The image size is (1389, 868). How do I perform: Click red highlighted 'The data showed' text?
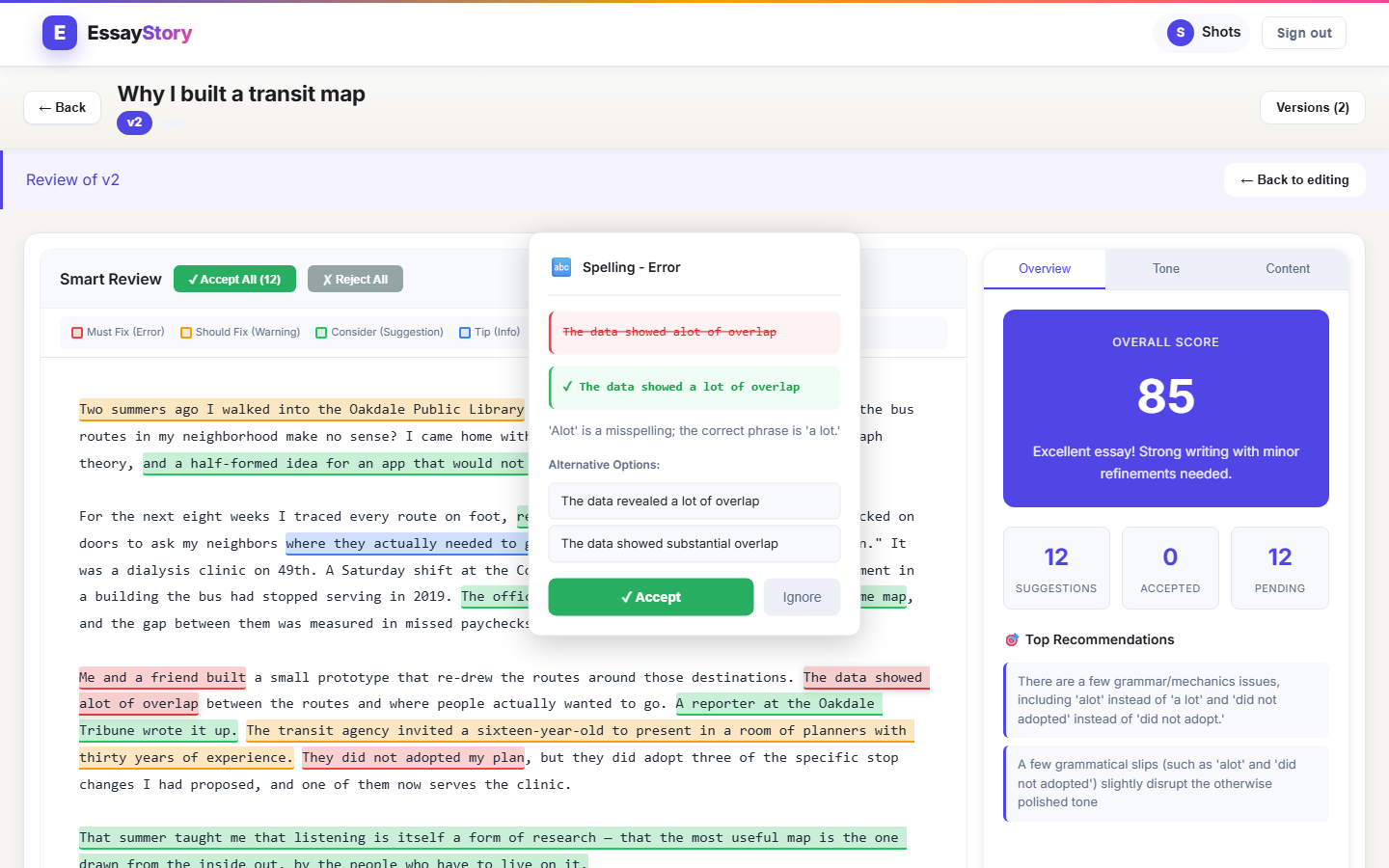coord(866,677)
